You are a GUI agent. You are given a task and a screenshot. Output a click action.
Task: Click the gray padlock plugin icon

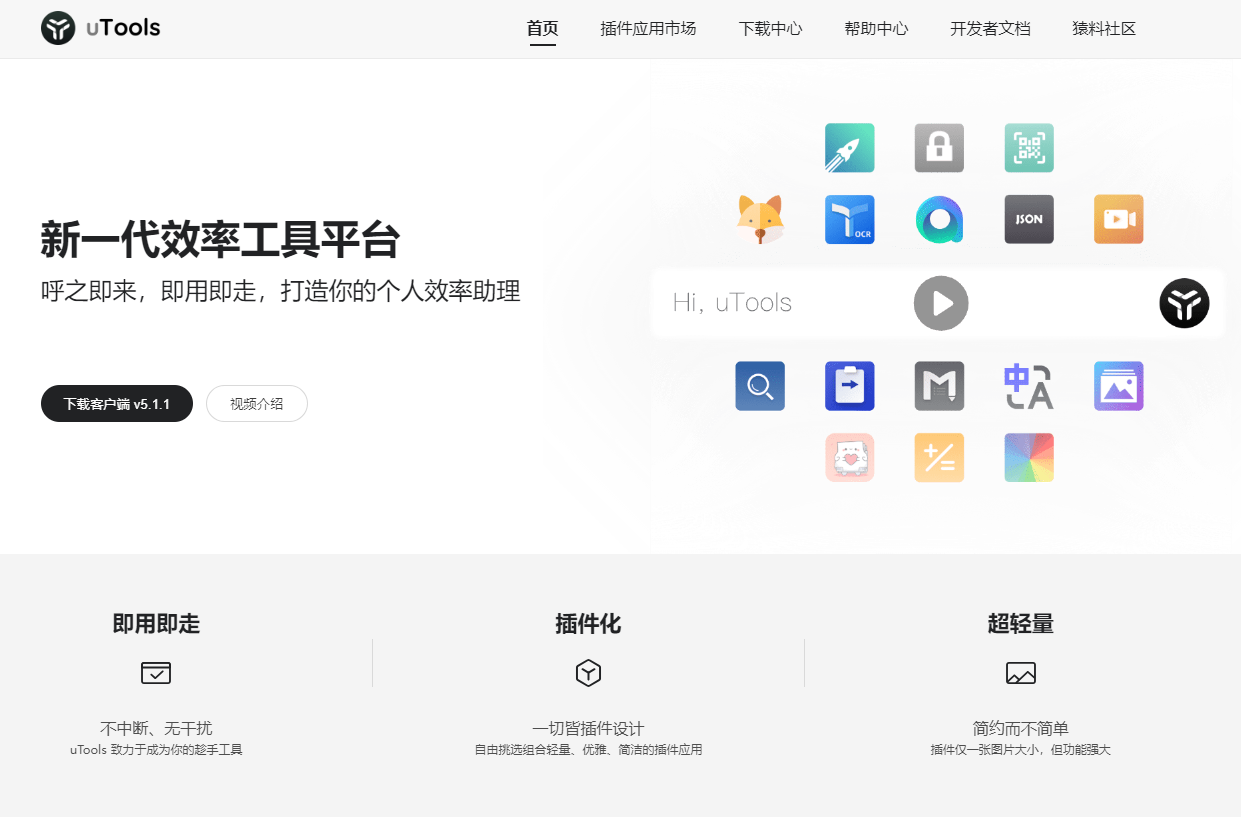[x=939, y=148]
